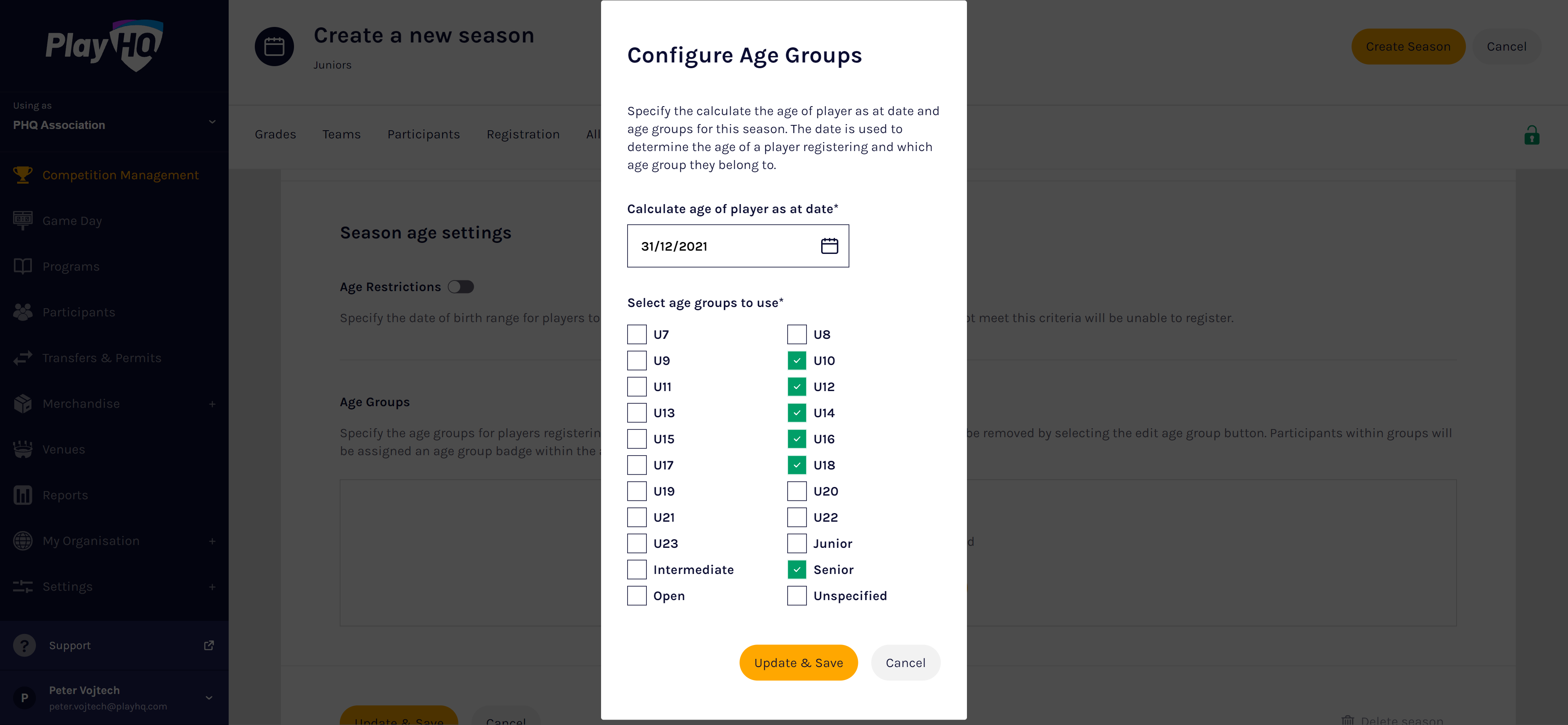This screenshot has height=725, width=1568.
Task: Enable the Unspecified age group
Action: pyautogui.click(x=796, y=595)
